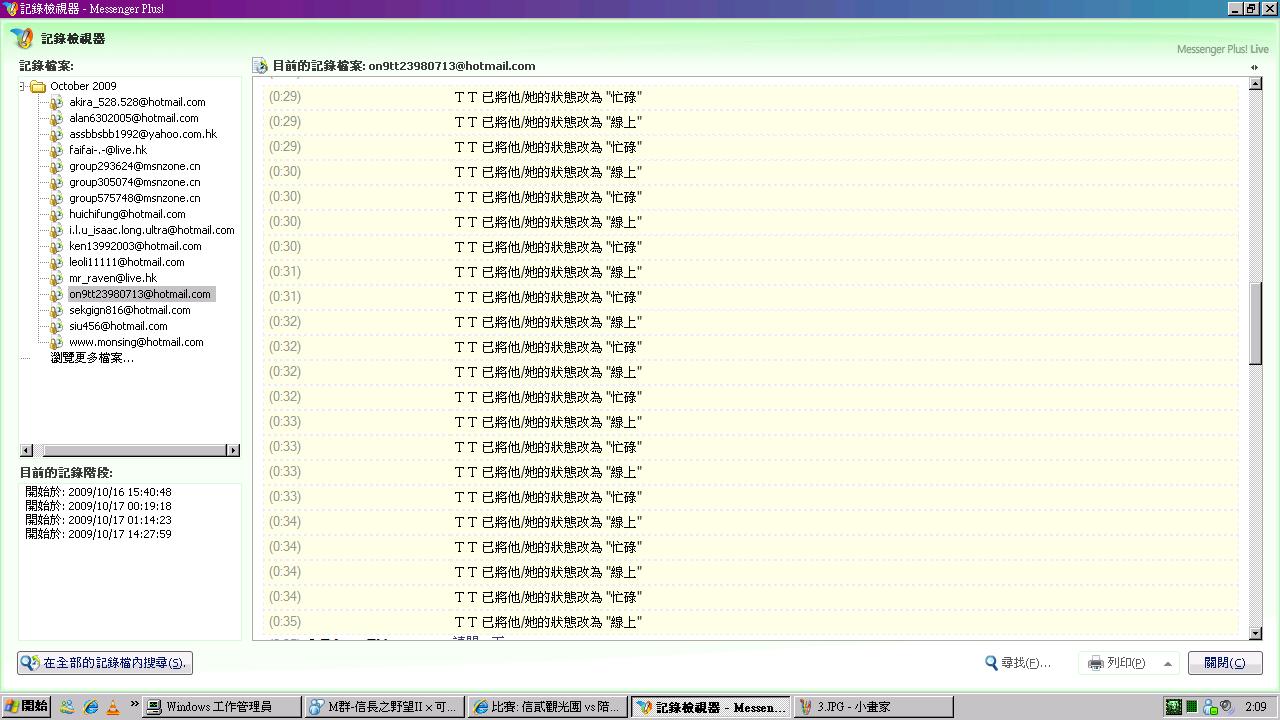Image resolution: width=1280 pixels, height=720 pixels.
Task: Expand hidden quick launch items chevron
Action: click(134, 705)
